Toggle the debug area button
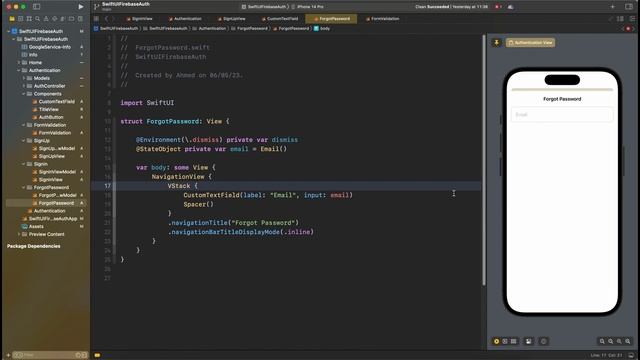The width and height of the screenshot is (640, 360). coord(631,355)
